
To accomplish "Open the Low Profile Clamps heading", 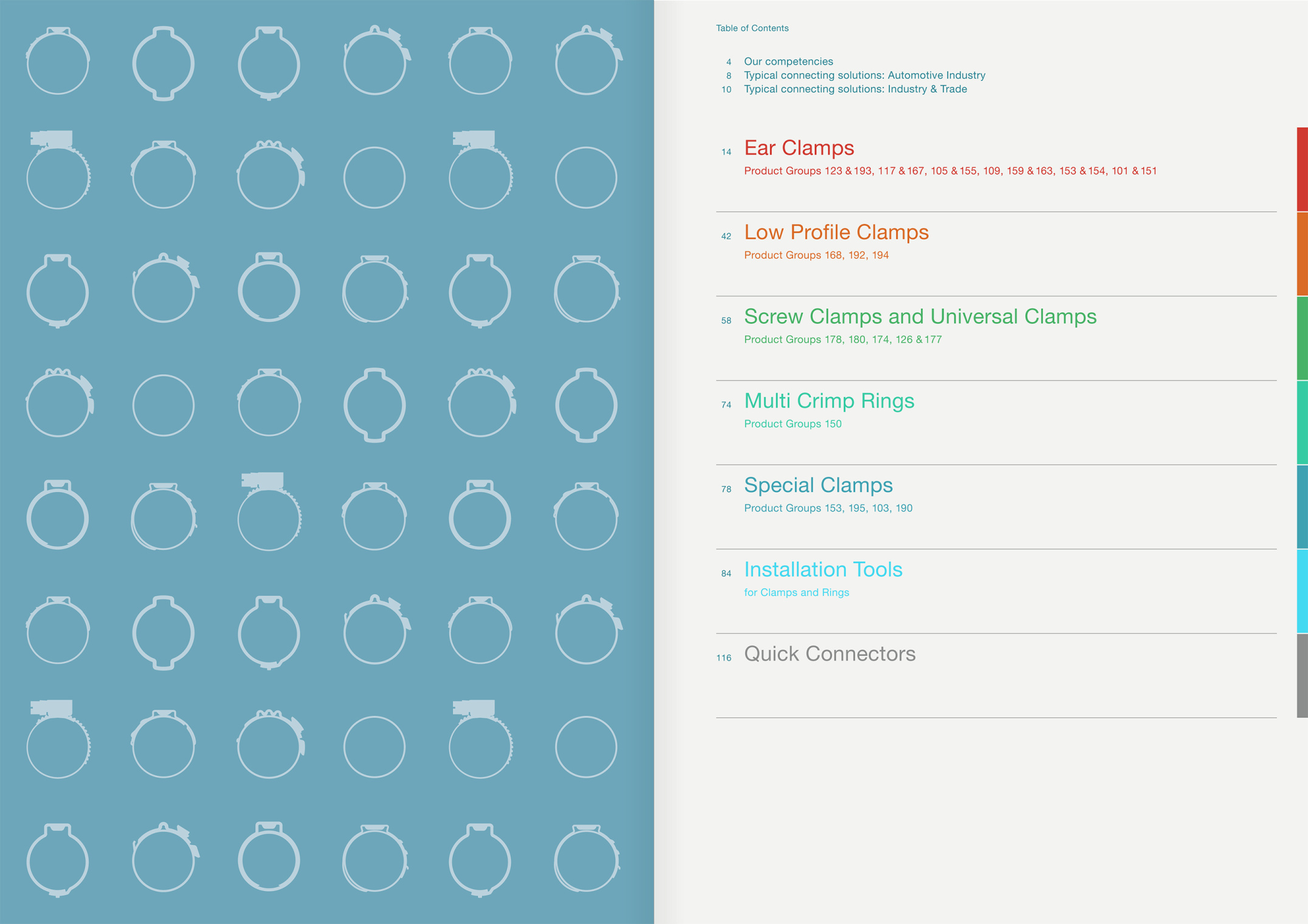I will 836,233.
